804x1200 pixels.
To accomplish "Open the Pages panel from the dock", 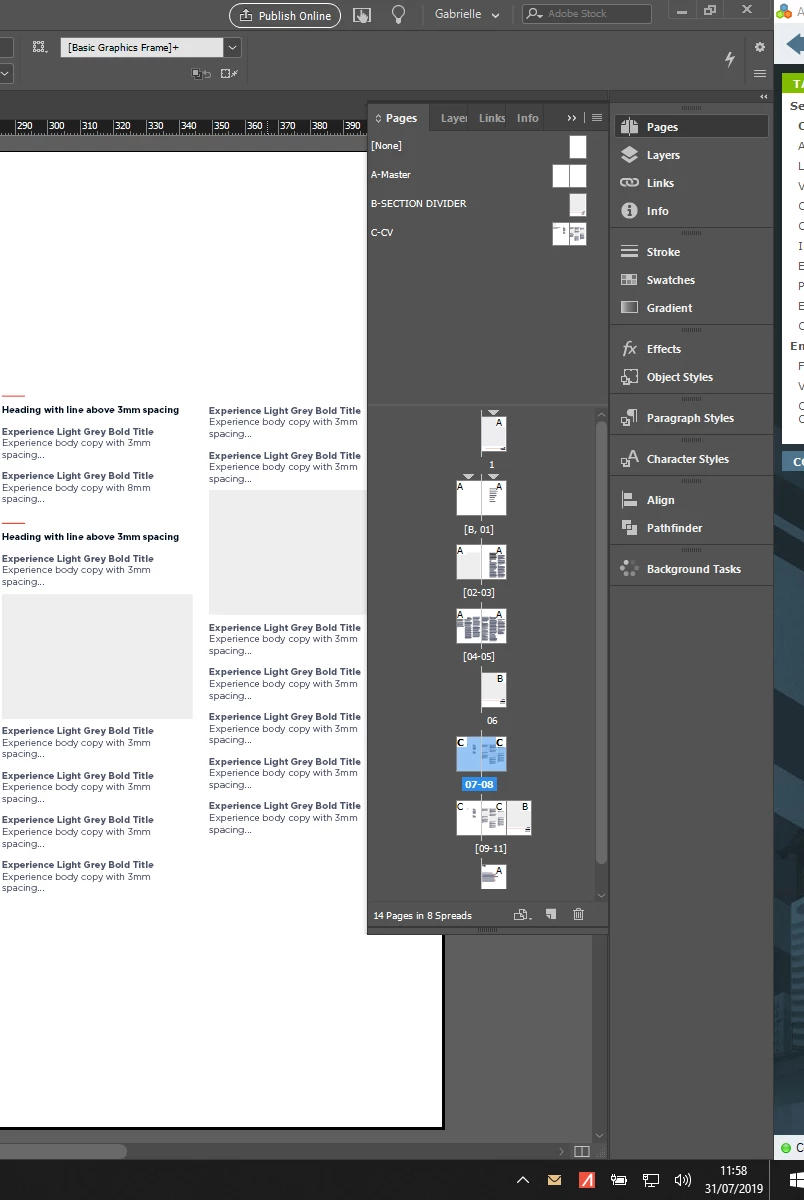I will click(x=692, y=127).
